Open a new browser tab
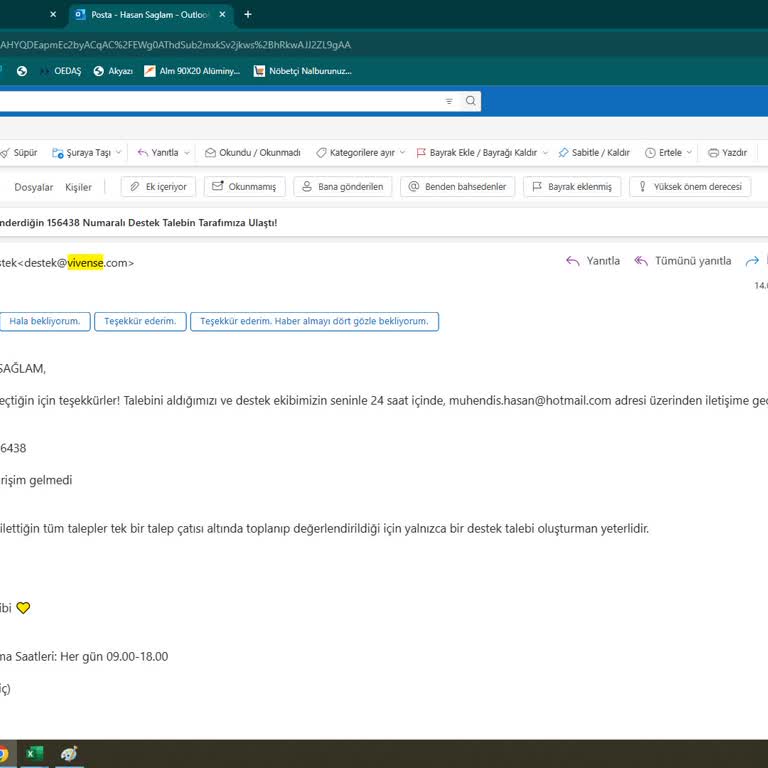The height and width of the screenshot is (768, 768). coord(248,15)
